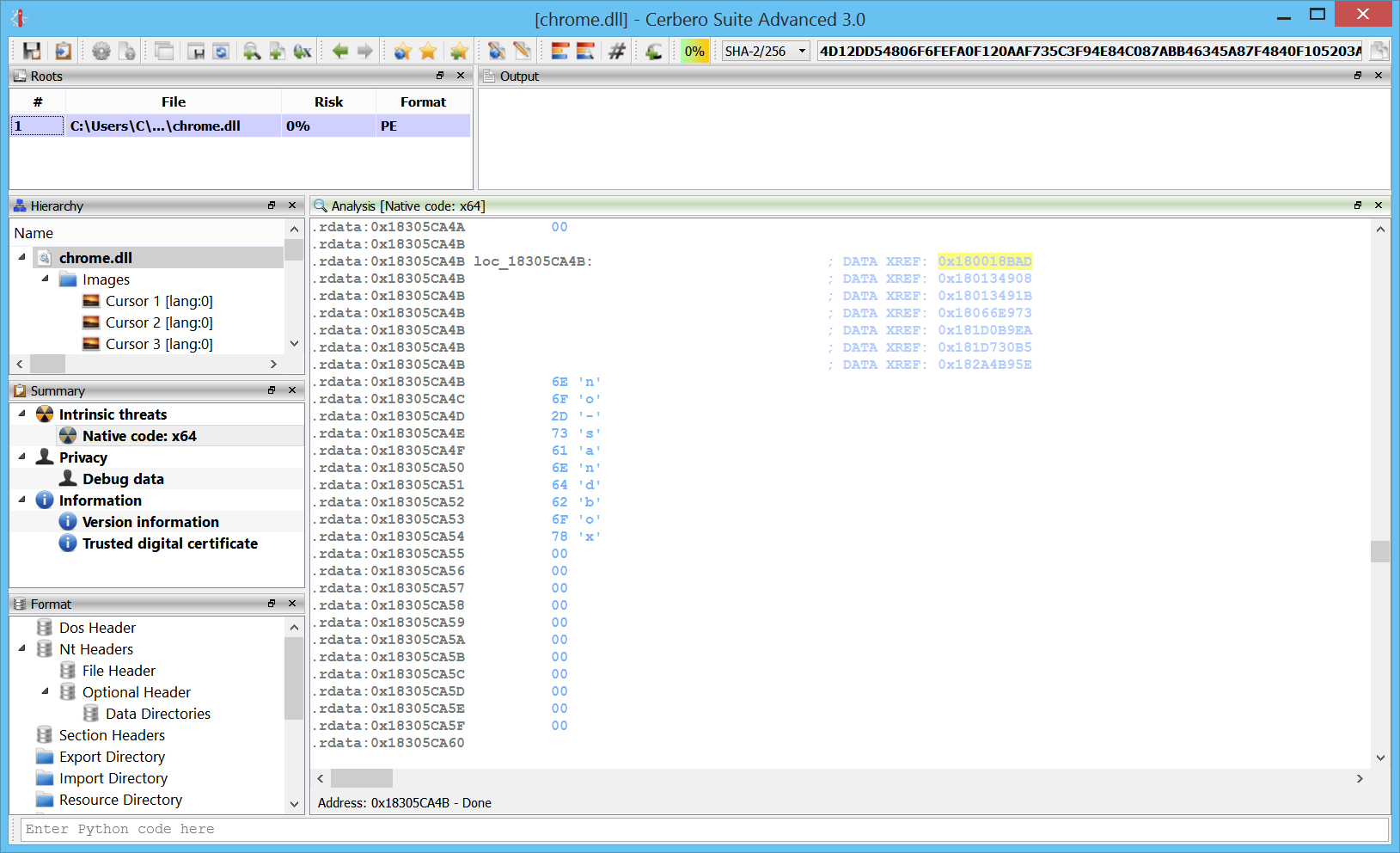The image size is (1400, 853).
Task: Click the green curved arrow icon
Action: [653, 52]
